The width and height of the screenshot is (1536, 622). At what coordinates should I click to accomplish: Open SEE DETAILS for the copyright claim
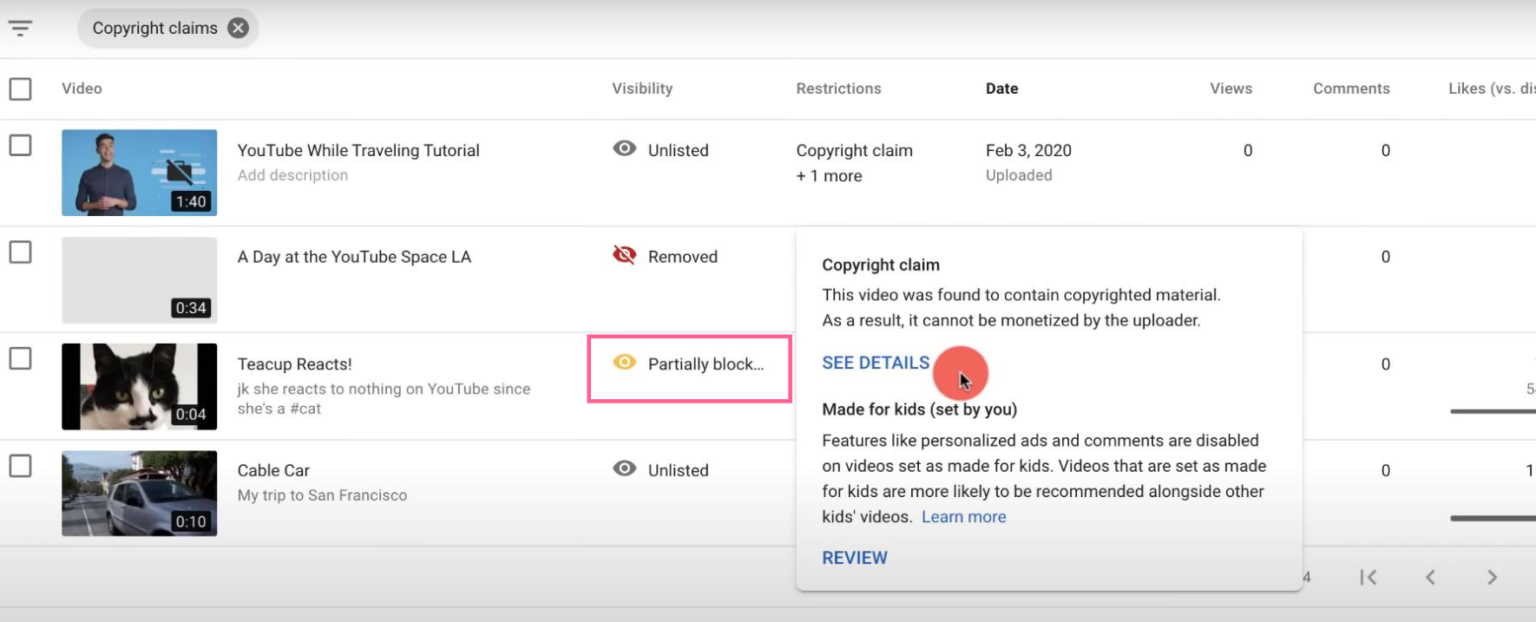(x=875, y=363)
